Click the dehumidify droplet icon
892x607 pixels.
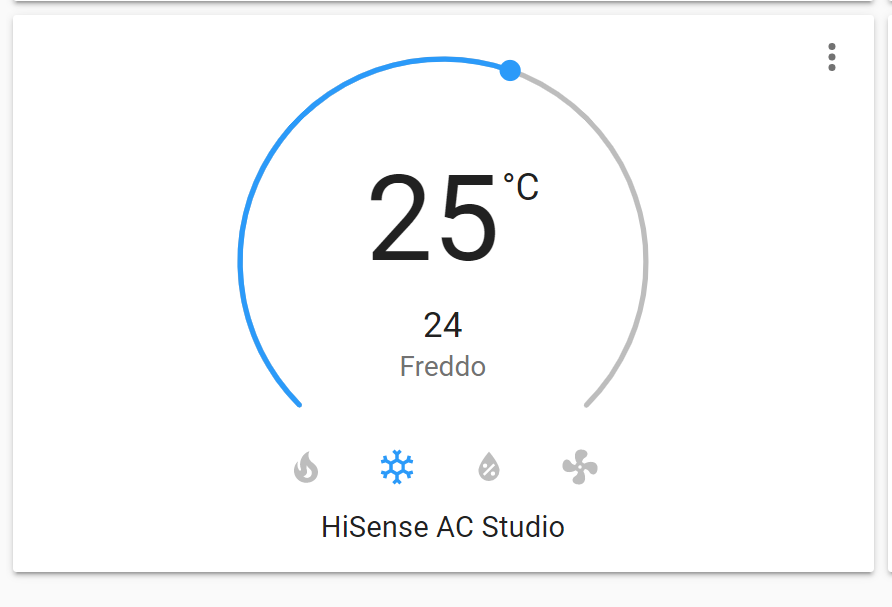pos(487,466)
